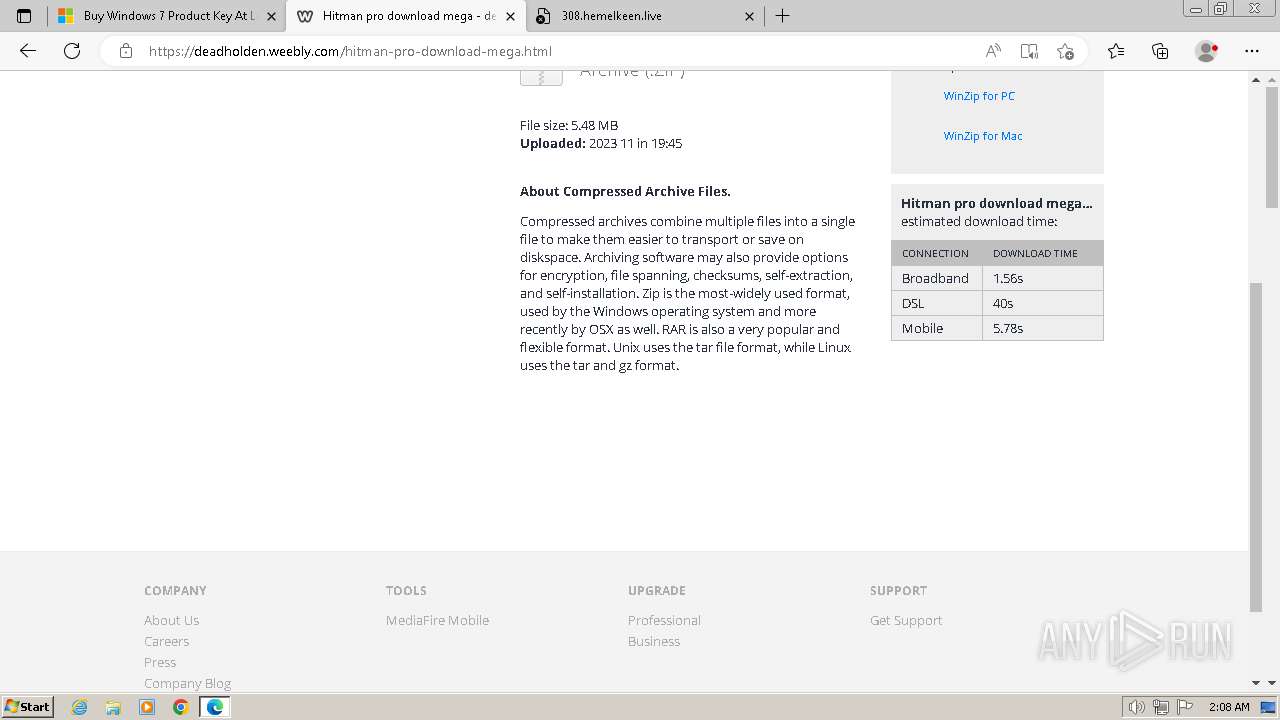Open the MediaFire Mobile link

click(x=437, y=620)
